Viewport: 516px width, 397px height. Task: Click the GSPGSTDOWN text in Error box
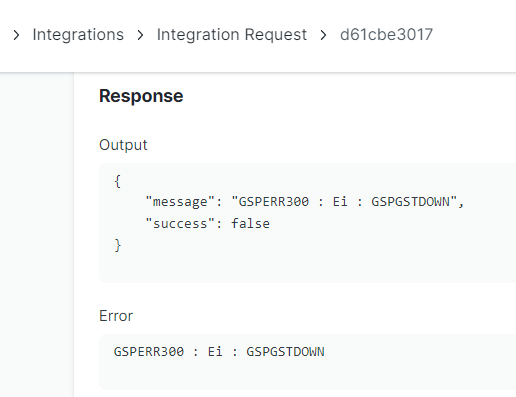285,352
